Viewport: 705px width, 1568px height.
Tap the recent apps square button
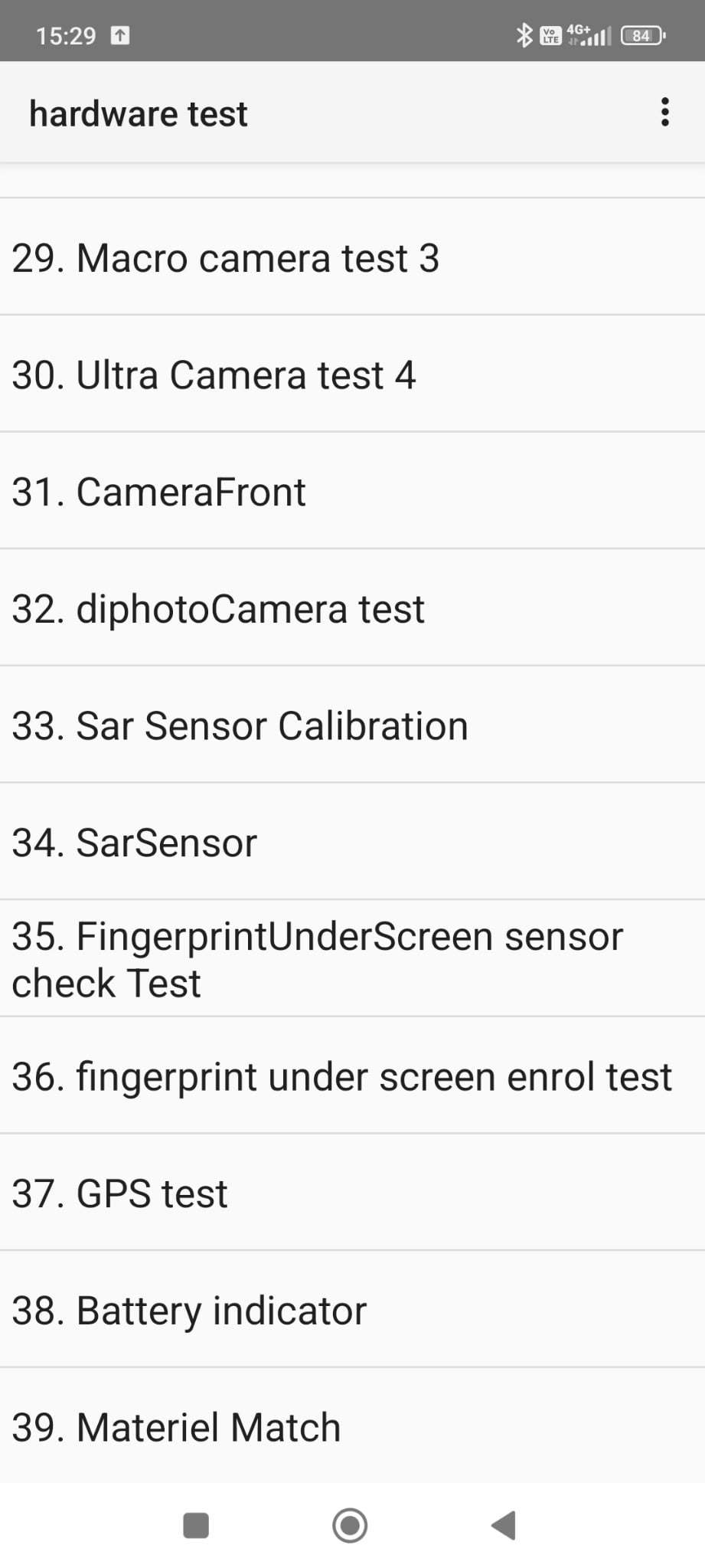coord(196,1524)
